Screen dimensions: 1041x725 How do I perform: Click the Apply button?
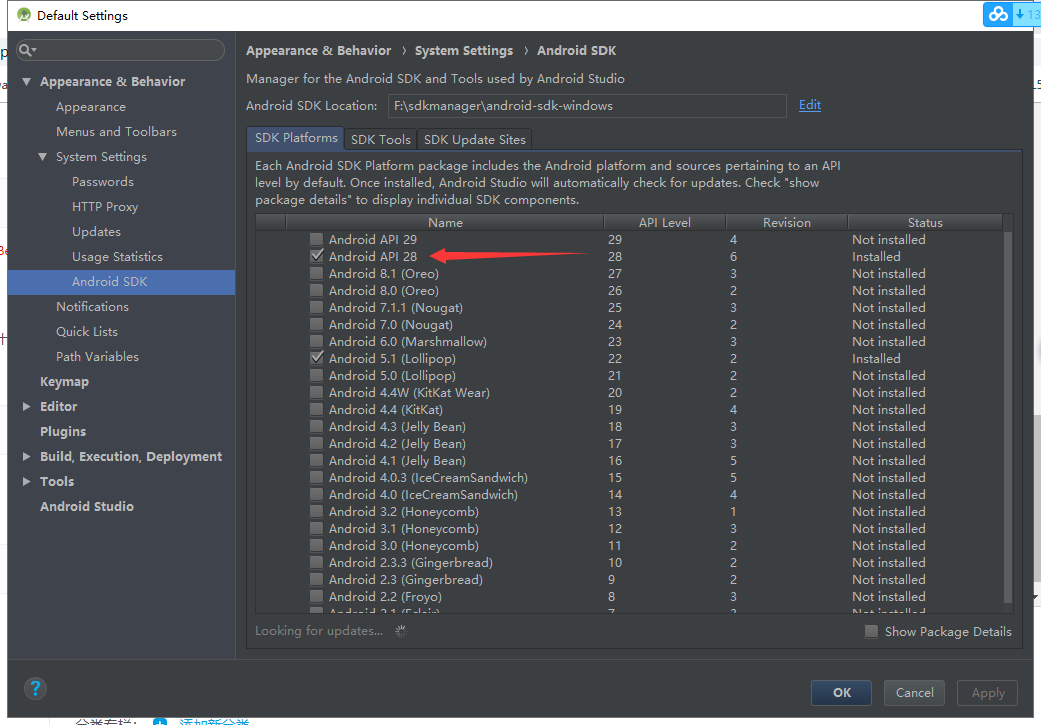tap(987, 692)
